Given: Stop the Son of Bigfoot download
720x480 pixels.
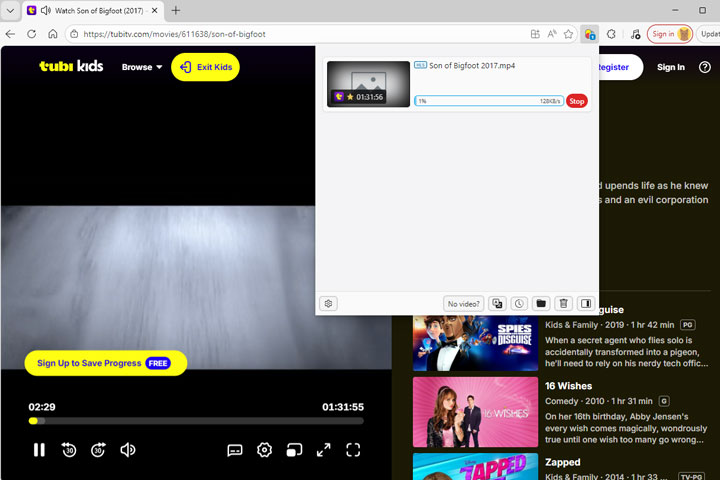Looking at the screenshot, I should tap(577, 101).
